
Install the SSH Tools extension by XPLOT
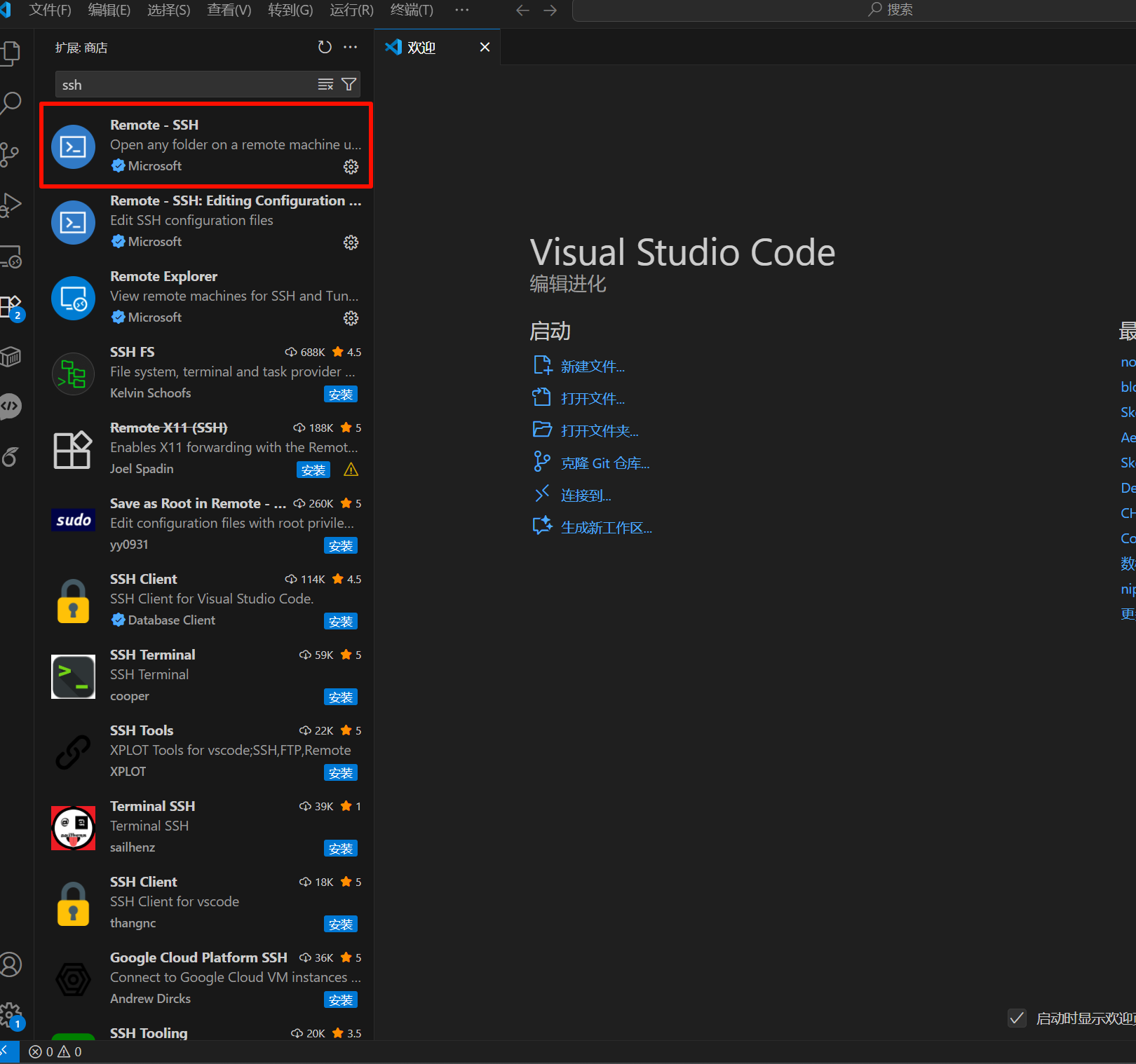click(x=341, y=772)
